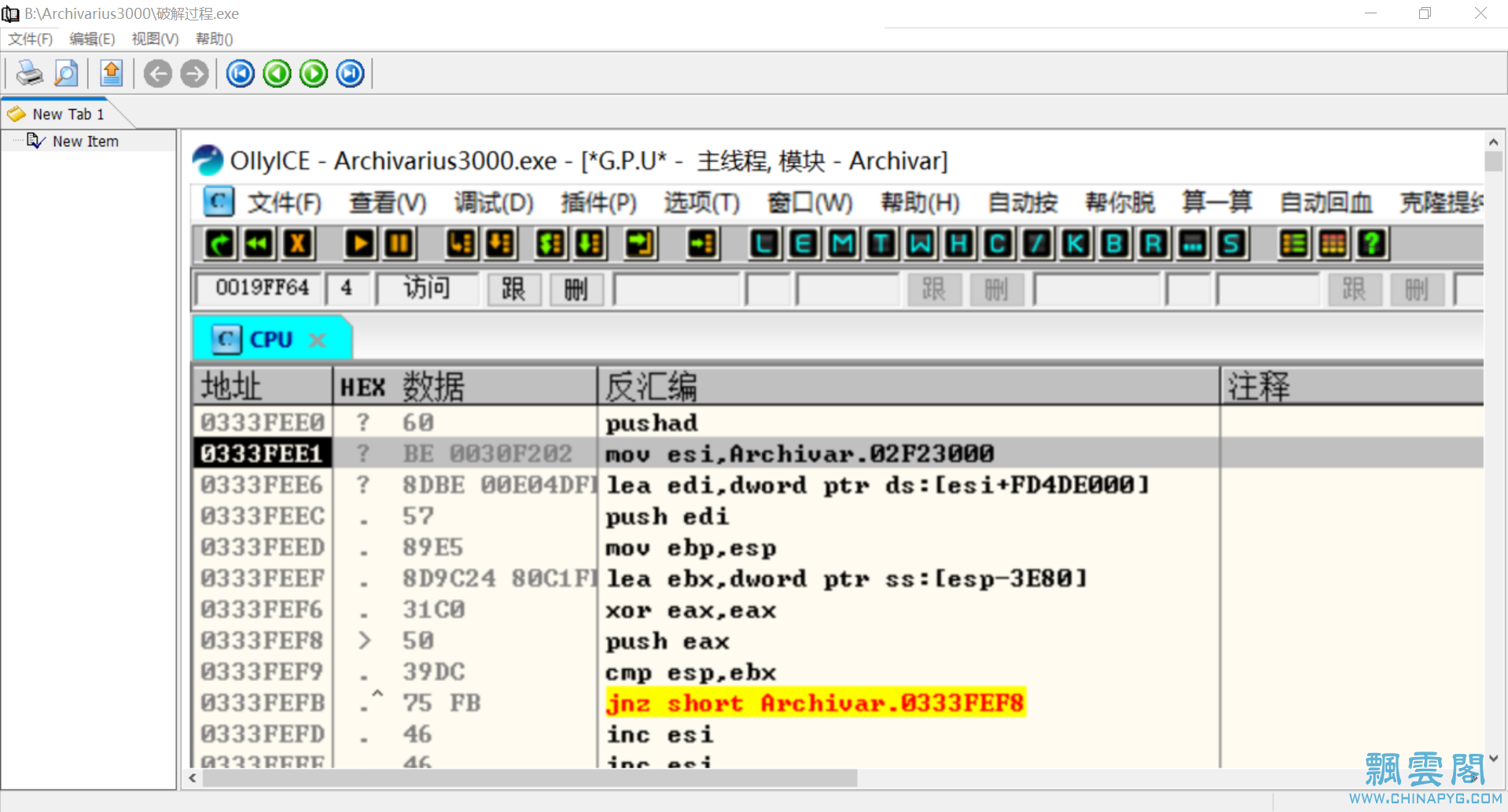Open Windows W icon
The height and width of the screenshot is (812, 1508).
click(920, 244)
